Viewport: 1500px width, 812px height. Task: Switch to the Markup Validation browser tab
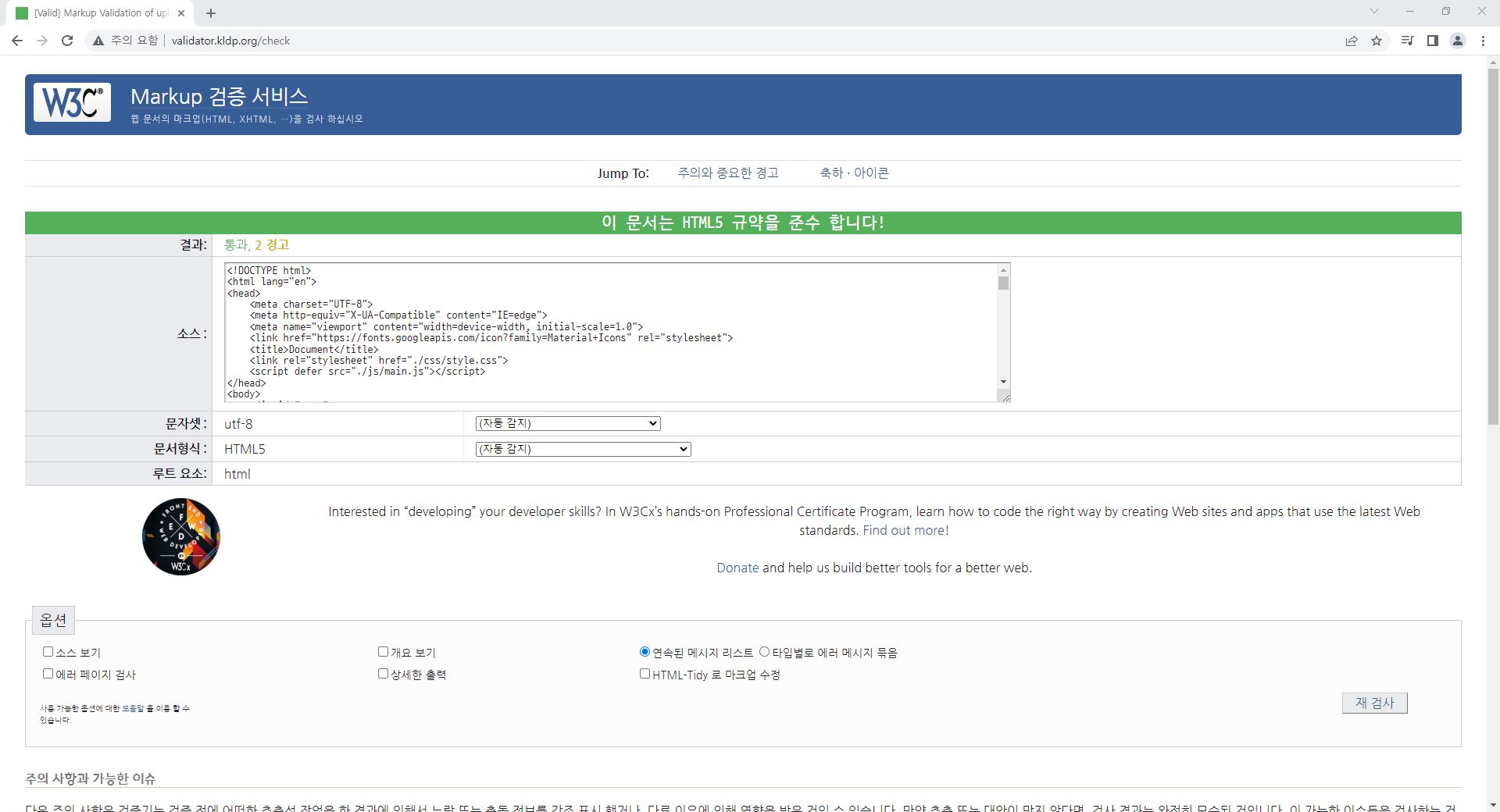102,13
